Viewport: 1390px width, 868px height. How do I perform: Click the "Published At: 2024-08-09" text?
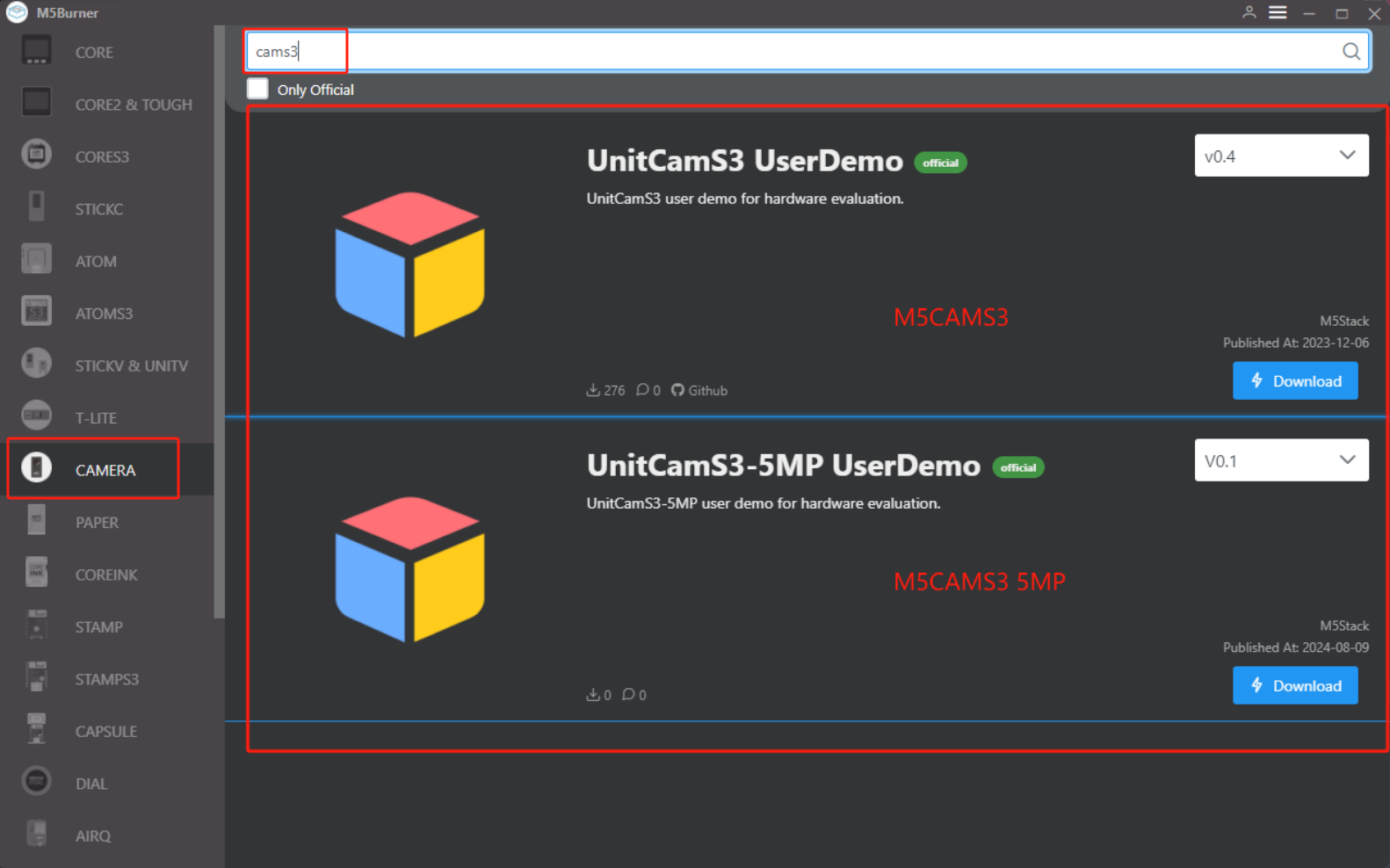click(1296, 647)
